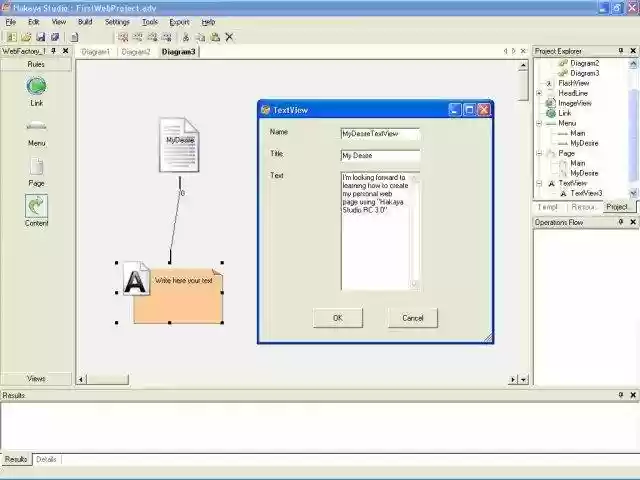This screenshot has width=640, height=480.
Task: Select the Content arrow icon in WebFactory
Action: click(36, 206)
